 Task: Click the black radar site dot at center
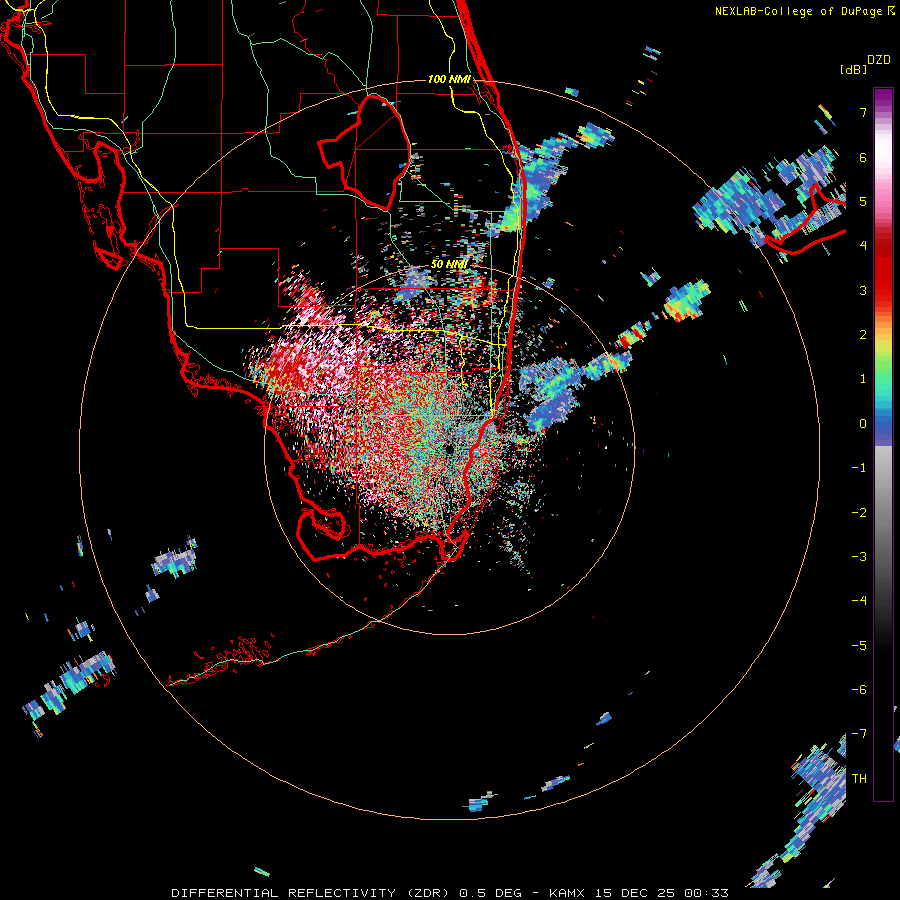point(449,449)
